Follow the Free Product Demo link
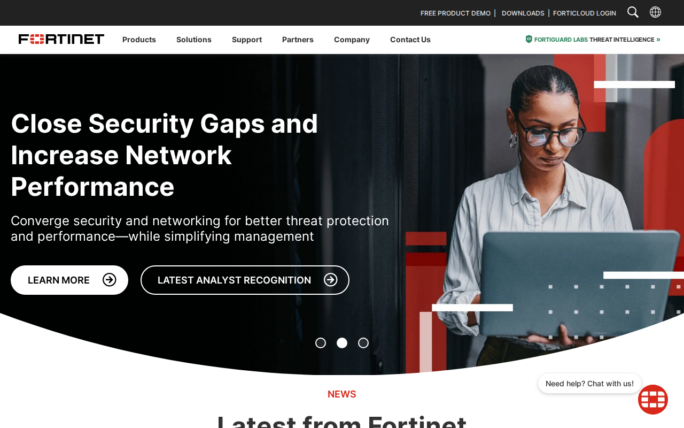Screen dimensions: 684x428 pos(455,14)
